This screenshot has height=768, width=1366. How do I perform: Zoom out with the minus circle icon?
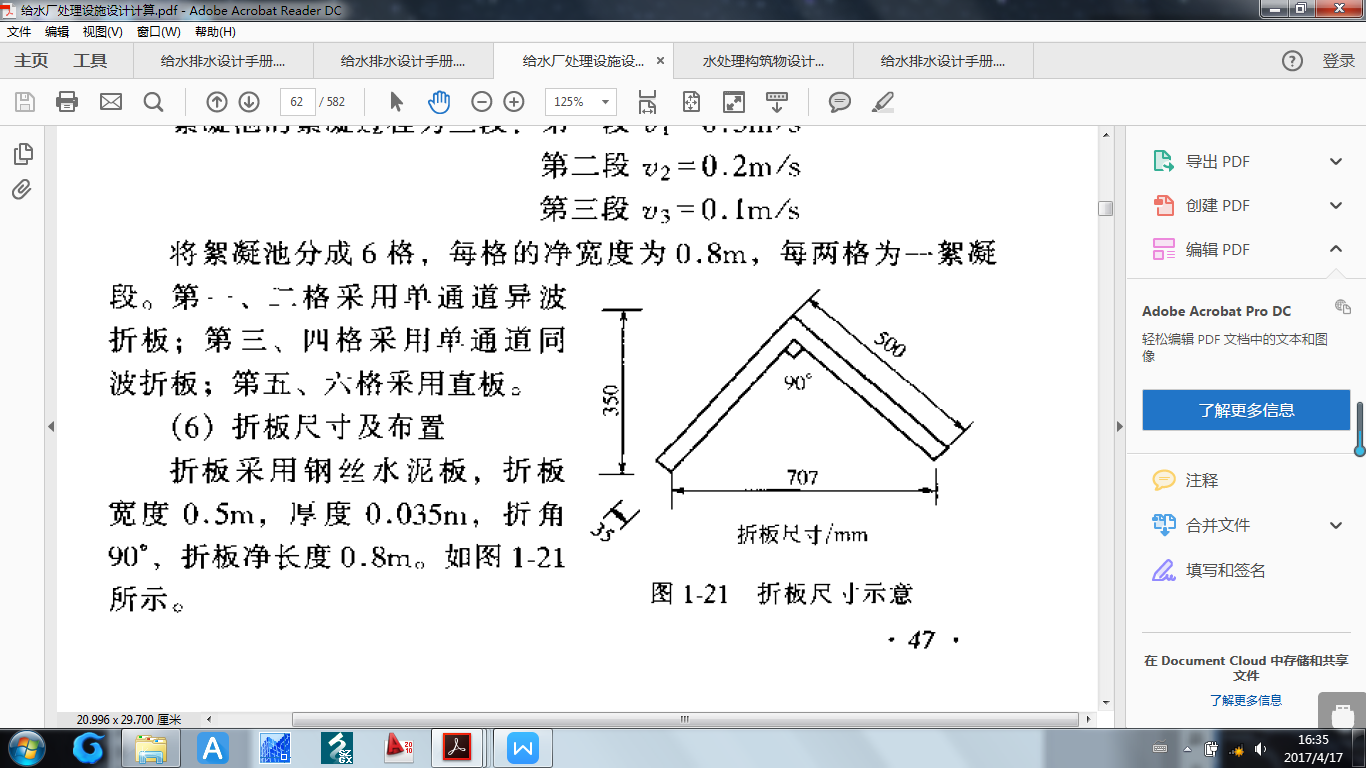pyautogui.click(x=482, y=101)
